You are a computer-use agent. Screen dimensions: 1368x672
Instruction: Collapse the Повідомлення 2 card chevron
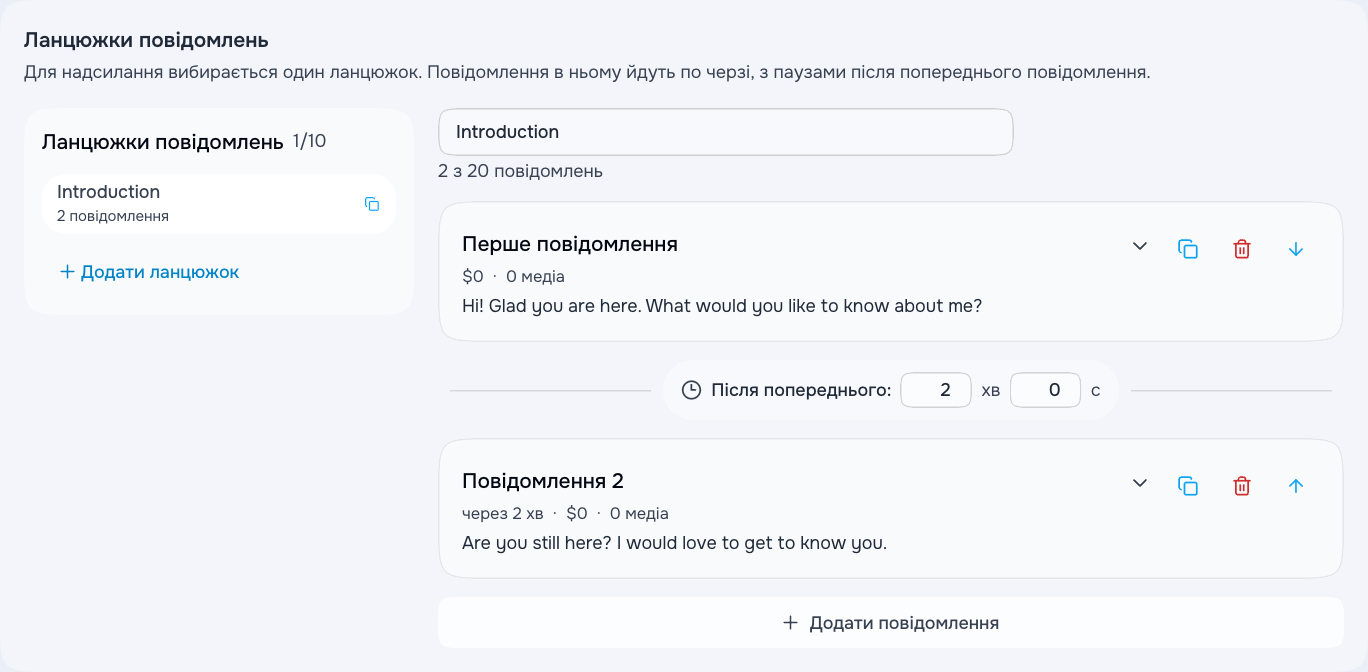[x=1140, y=484]
